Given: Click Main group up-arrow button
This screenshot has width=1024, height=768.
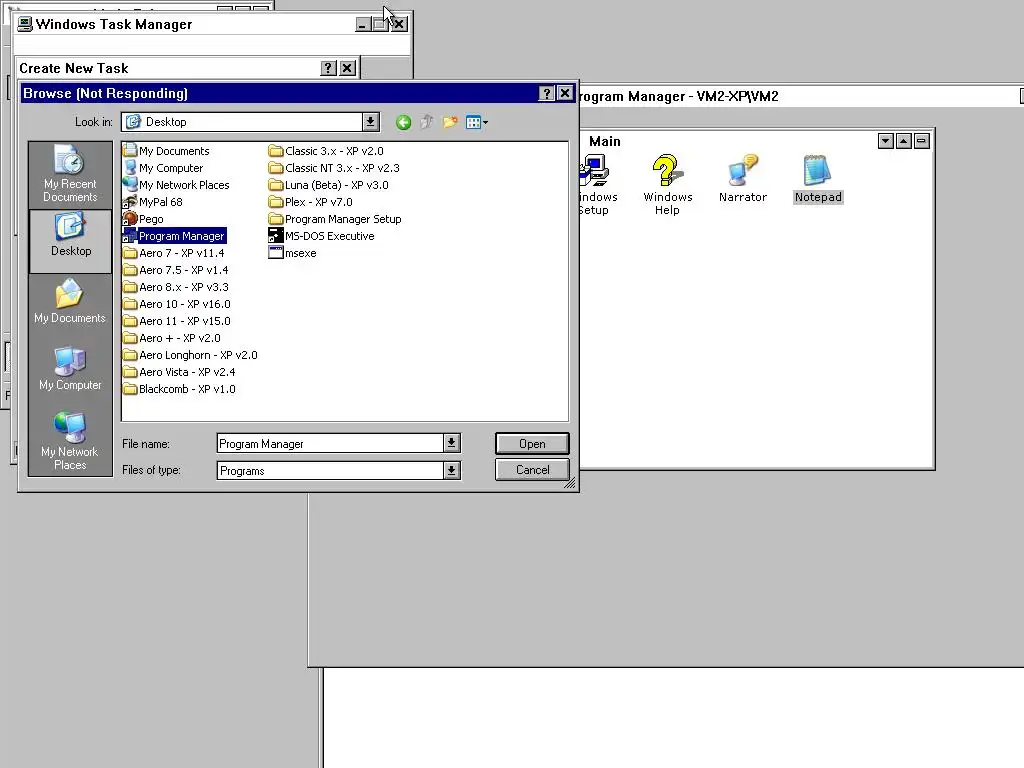Looking at the screenshot, I should point(904,140).
